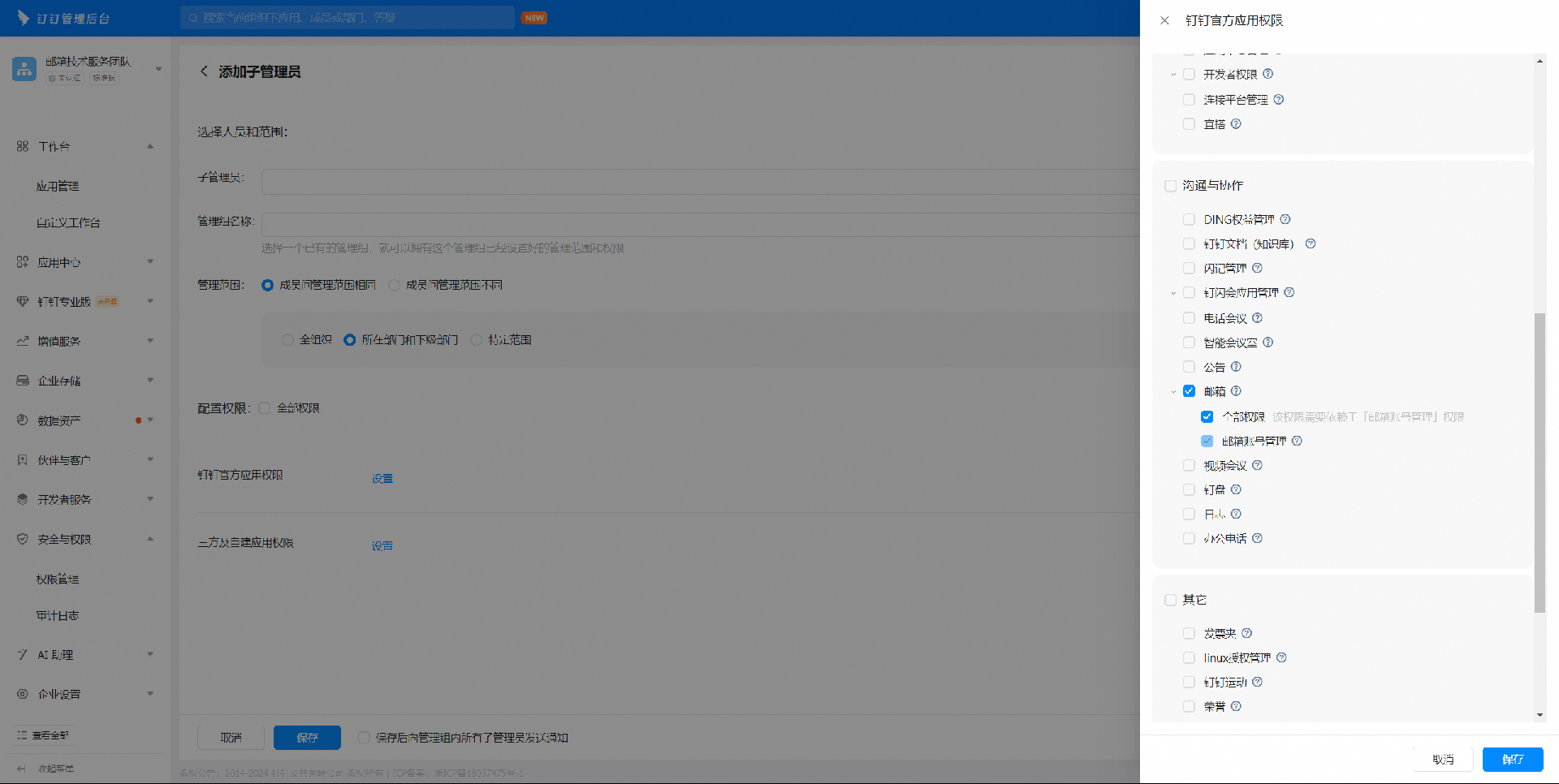Click help icon next to 电话会议
Viewport: 1559px width, 784px height.
click(x=1258, y=318)
